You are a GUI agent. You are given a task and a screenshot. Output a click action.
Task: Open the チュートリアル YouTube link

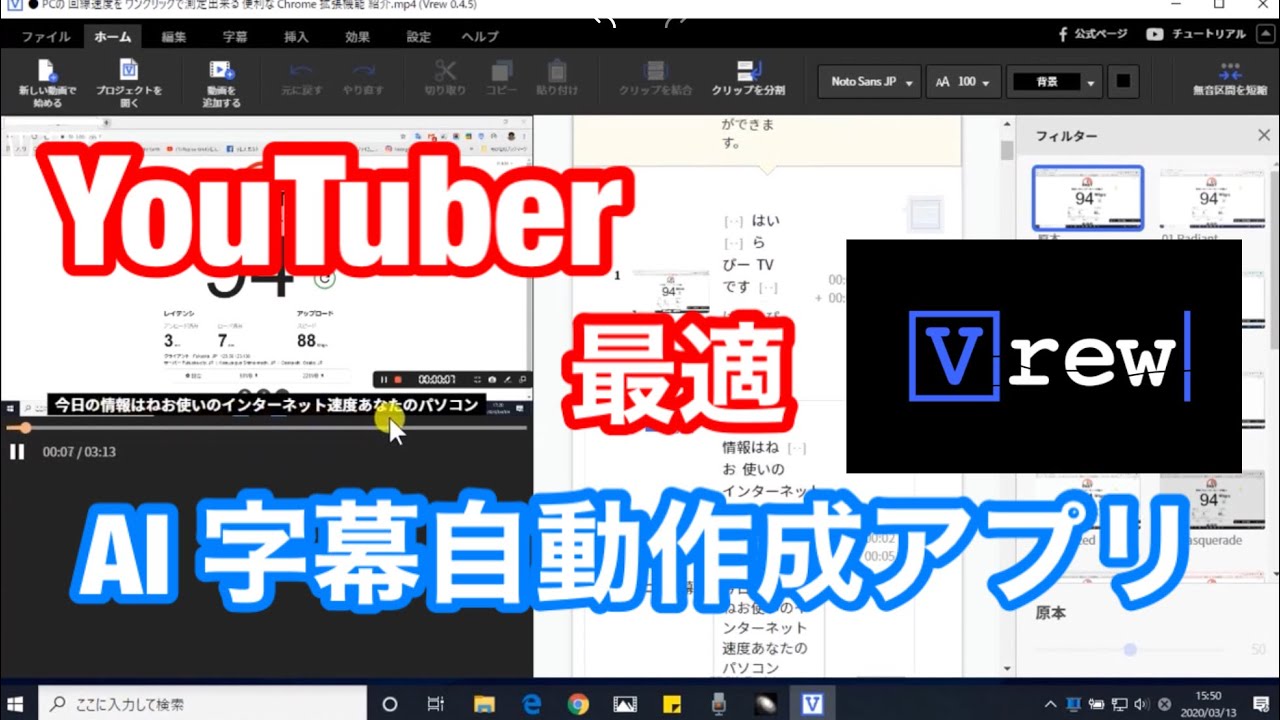pos(1196,34)
